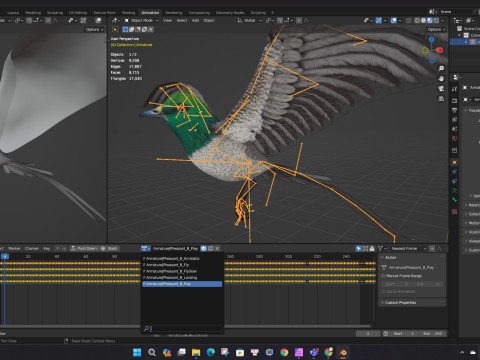The height and width of the screenshot is (360, 480).
Task: Click the fake user shield for action
Action: tap(204, 248)
